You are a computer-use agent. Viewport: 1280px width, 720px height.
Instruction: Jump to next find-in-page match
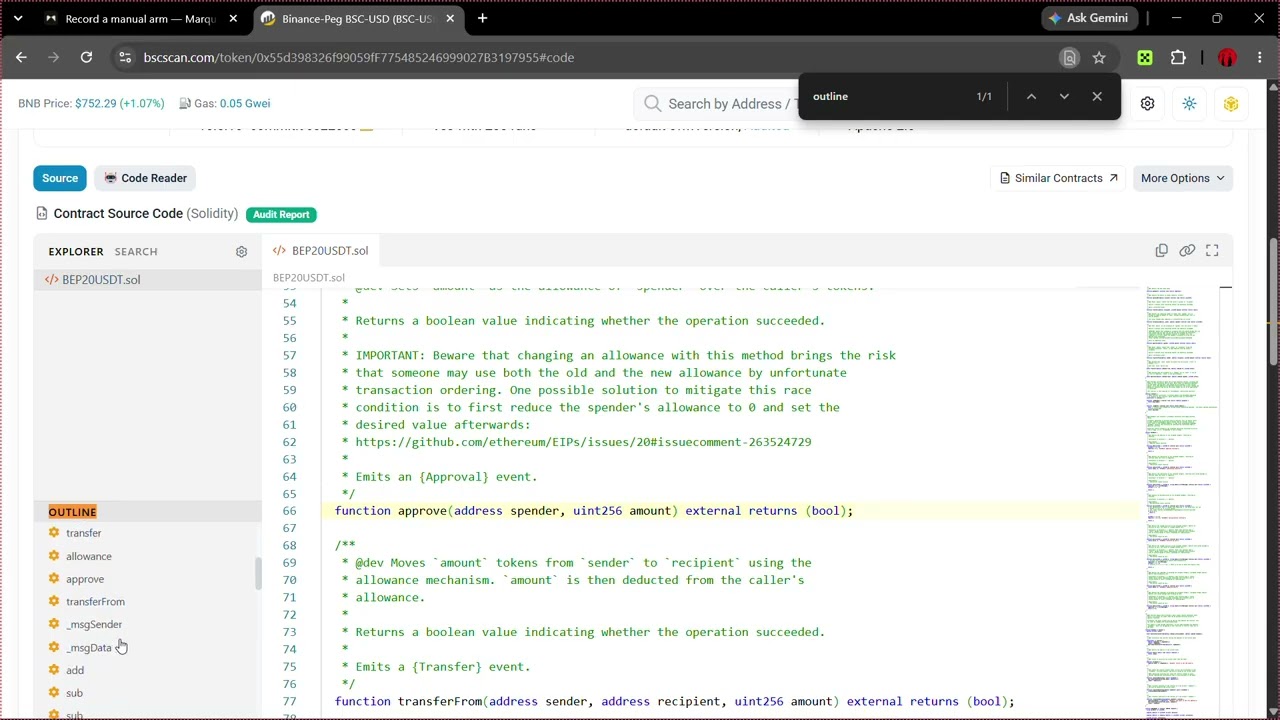coord(1064,97)
